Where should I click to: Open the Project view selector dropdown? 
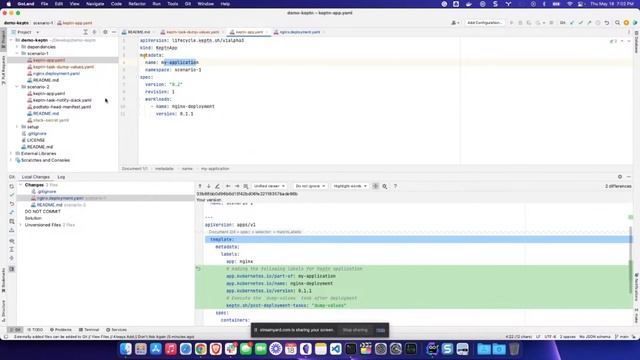(x=26, y=32)
